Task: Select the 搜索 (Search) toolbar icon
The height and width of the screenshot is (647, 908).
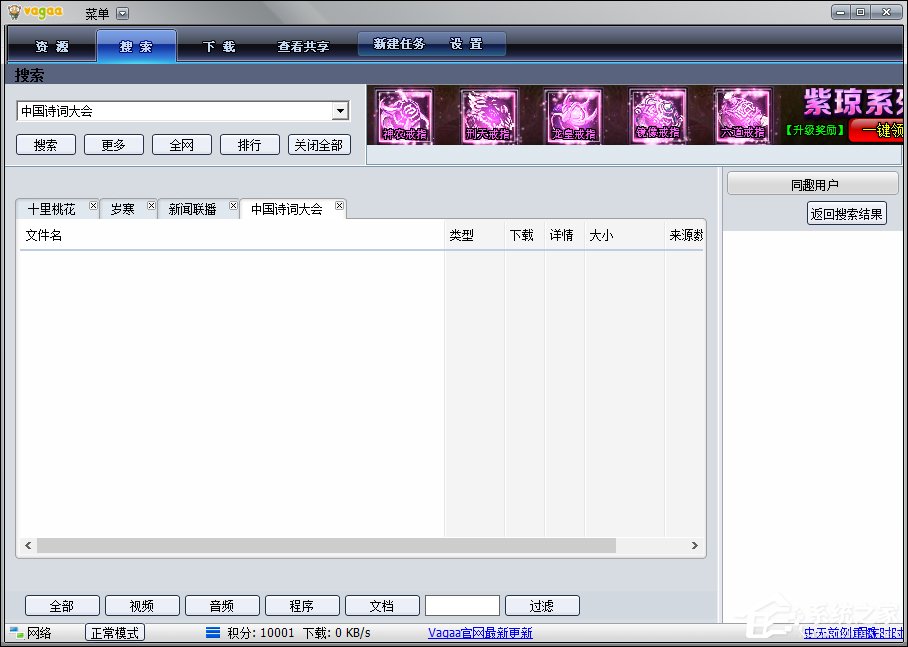Action: click(136, 44)
